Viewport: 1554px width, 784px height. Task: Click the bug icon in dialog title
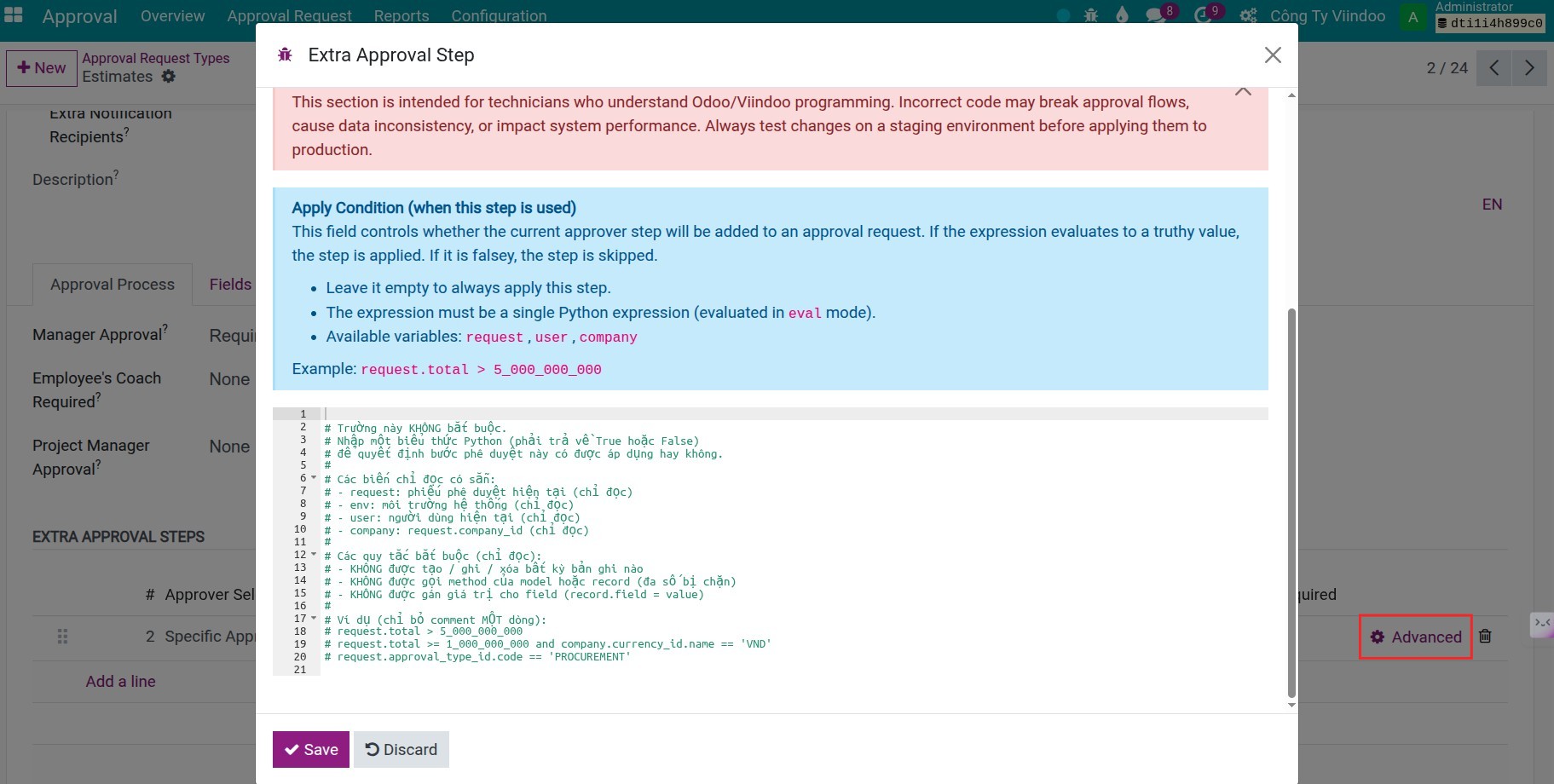pos(285,55)
